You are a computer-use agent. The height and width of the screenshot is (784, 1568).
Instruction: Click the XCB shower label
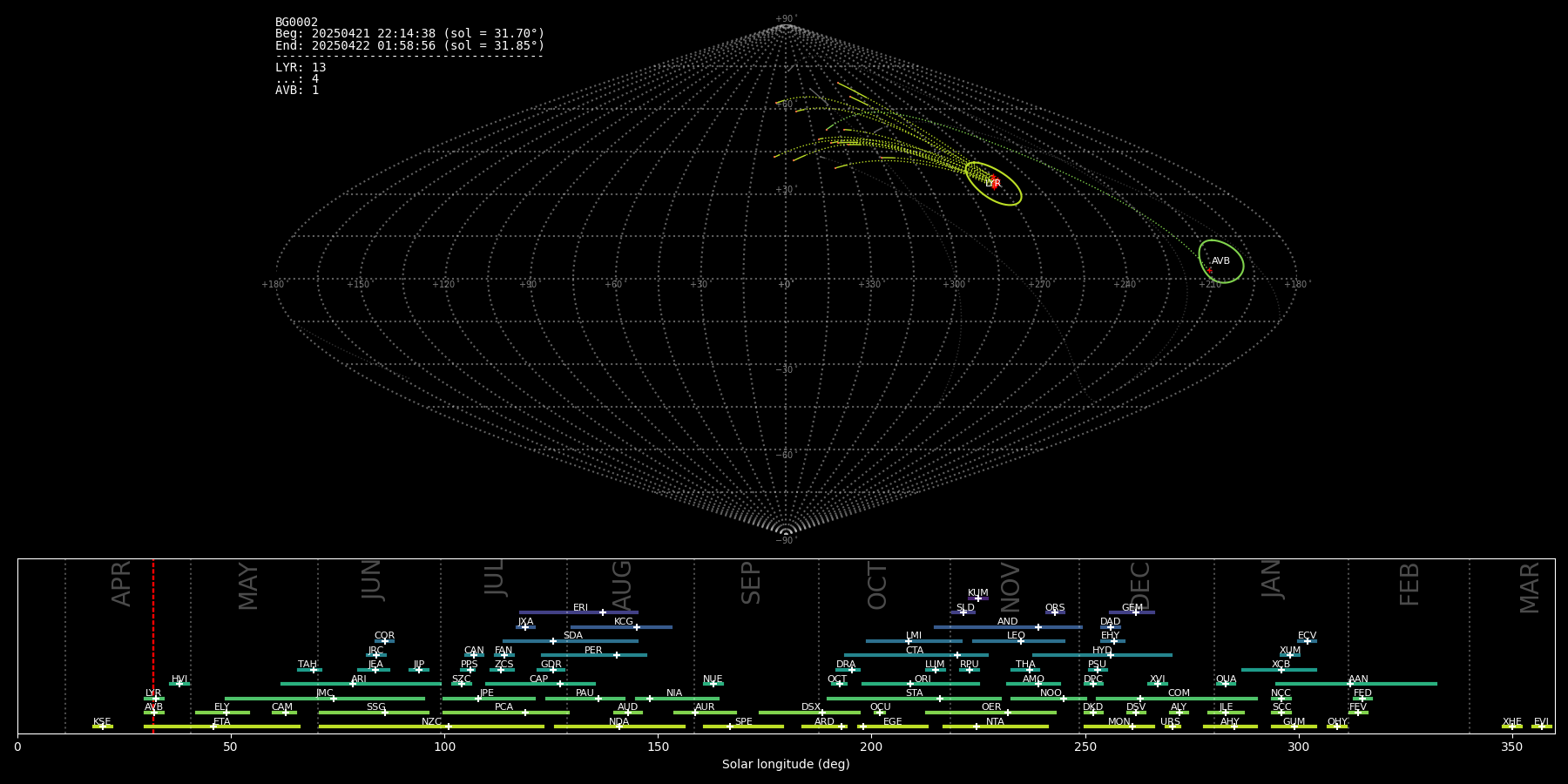click(x=1281, y=665)
